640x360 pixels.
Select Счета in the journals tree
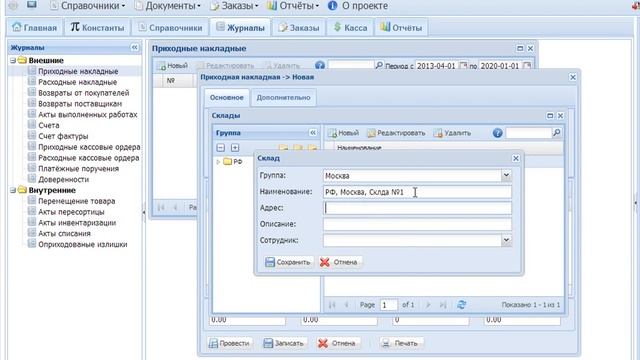[x=49, y=125]
